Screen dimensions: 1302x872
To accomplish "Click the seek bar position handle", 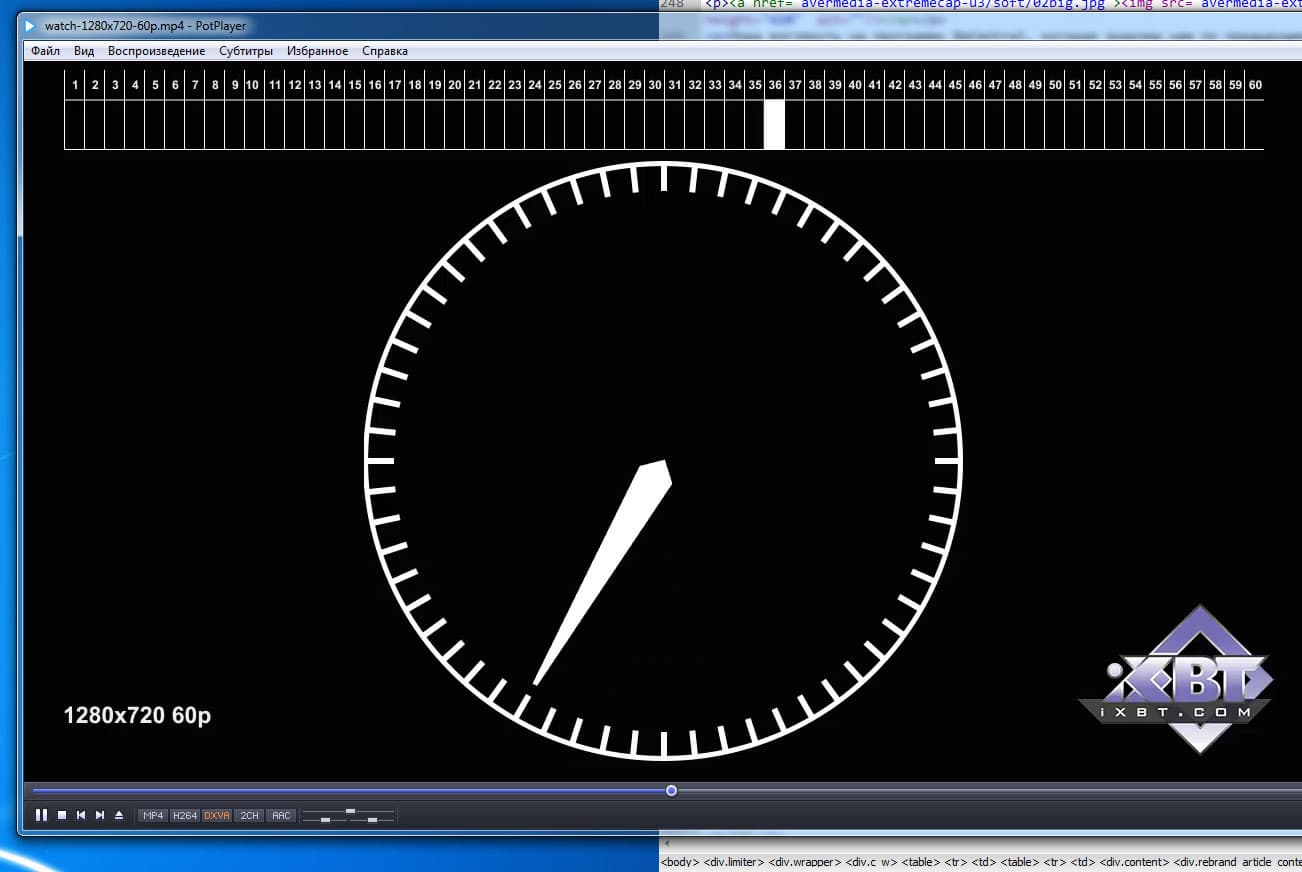I will [x=671, y=790].
